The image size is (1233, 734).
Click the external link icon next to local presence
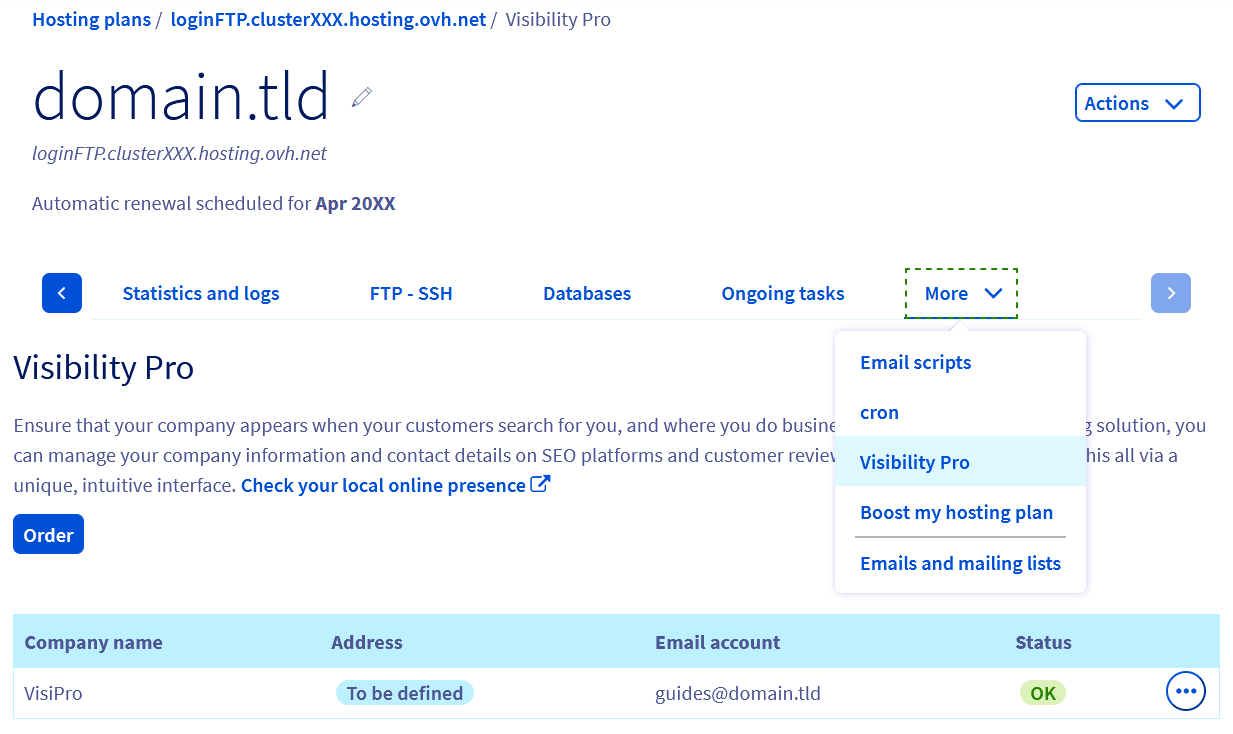pyautogui.click(x=540, y=483)
